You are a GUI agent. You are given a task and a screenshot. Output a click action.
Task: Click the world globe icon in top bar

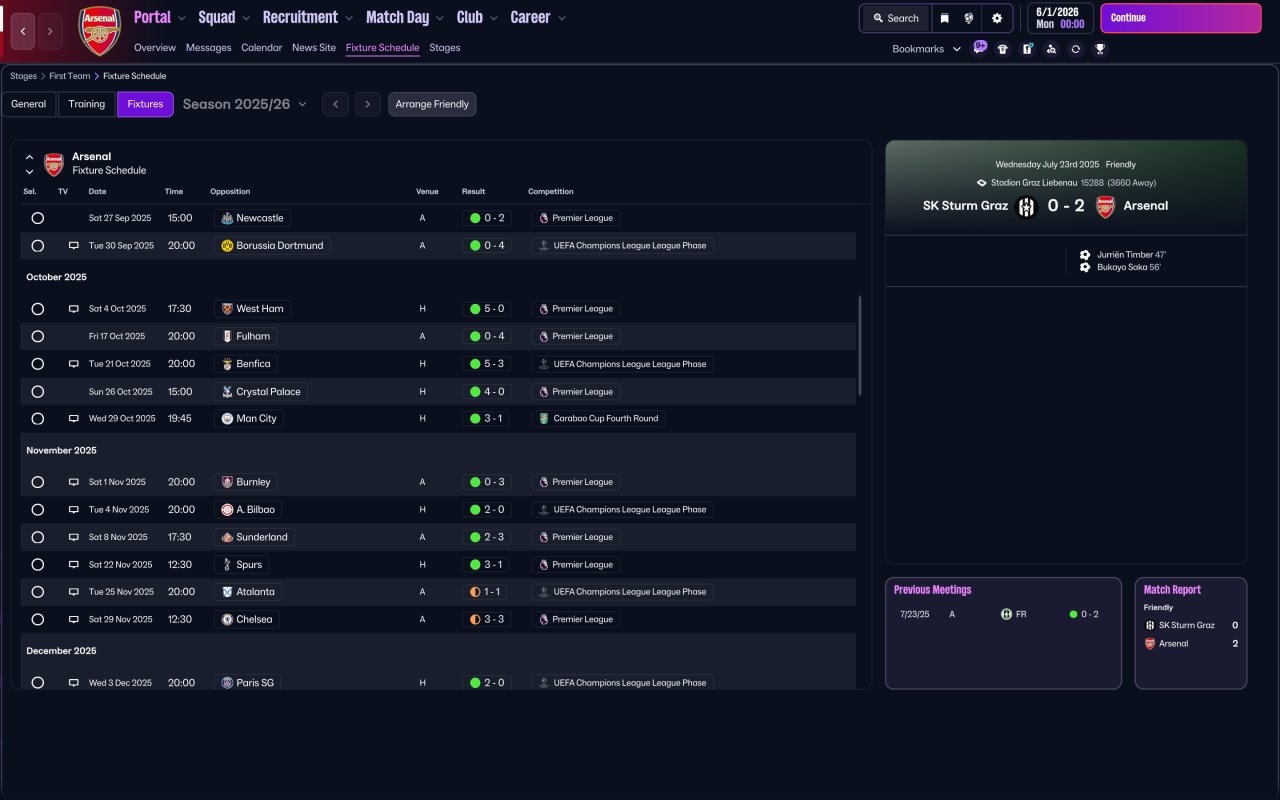[969, 18]
